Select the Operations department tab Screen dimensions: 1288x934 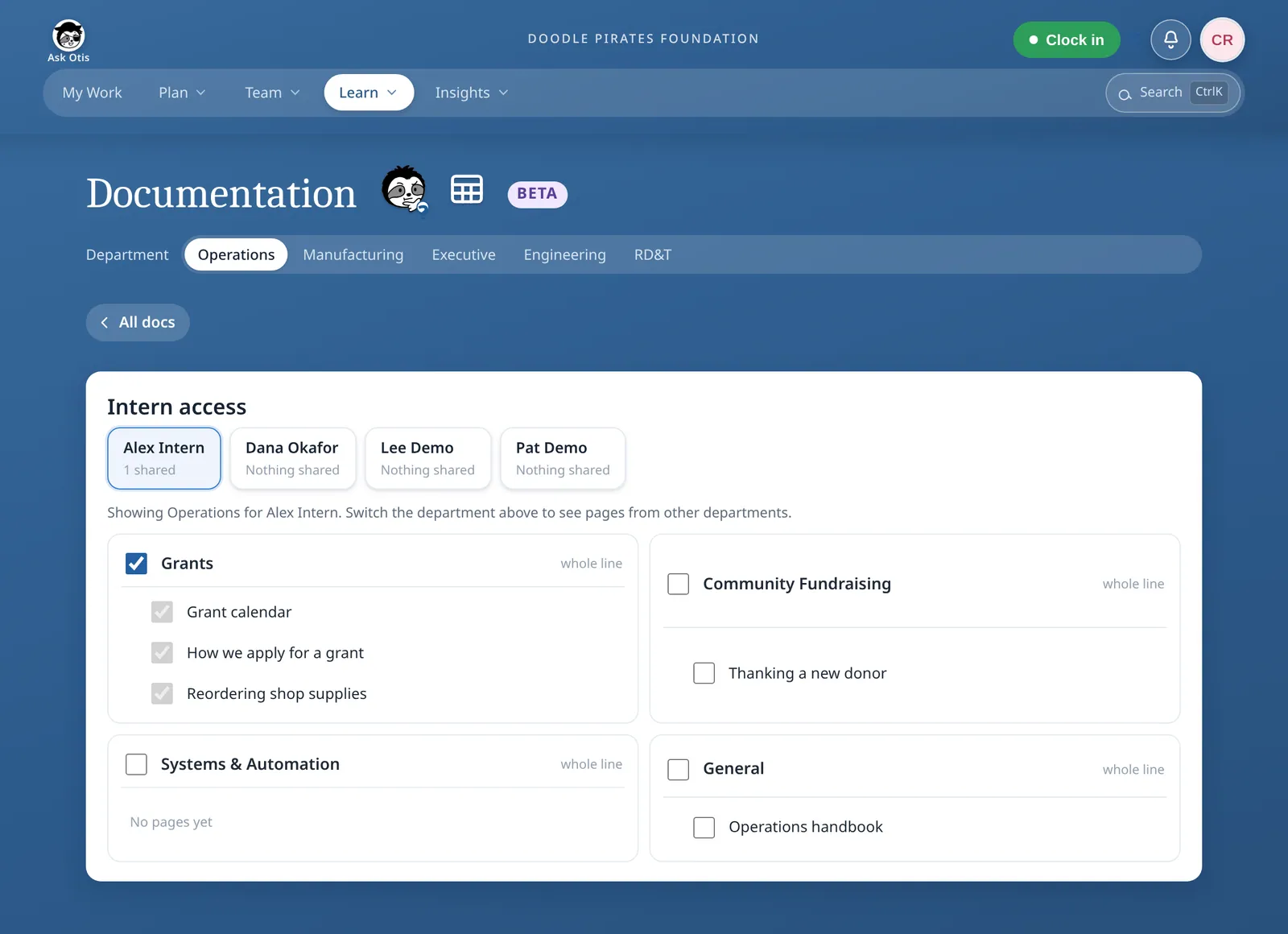236,254
